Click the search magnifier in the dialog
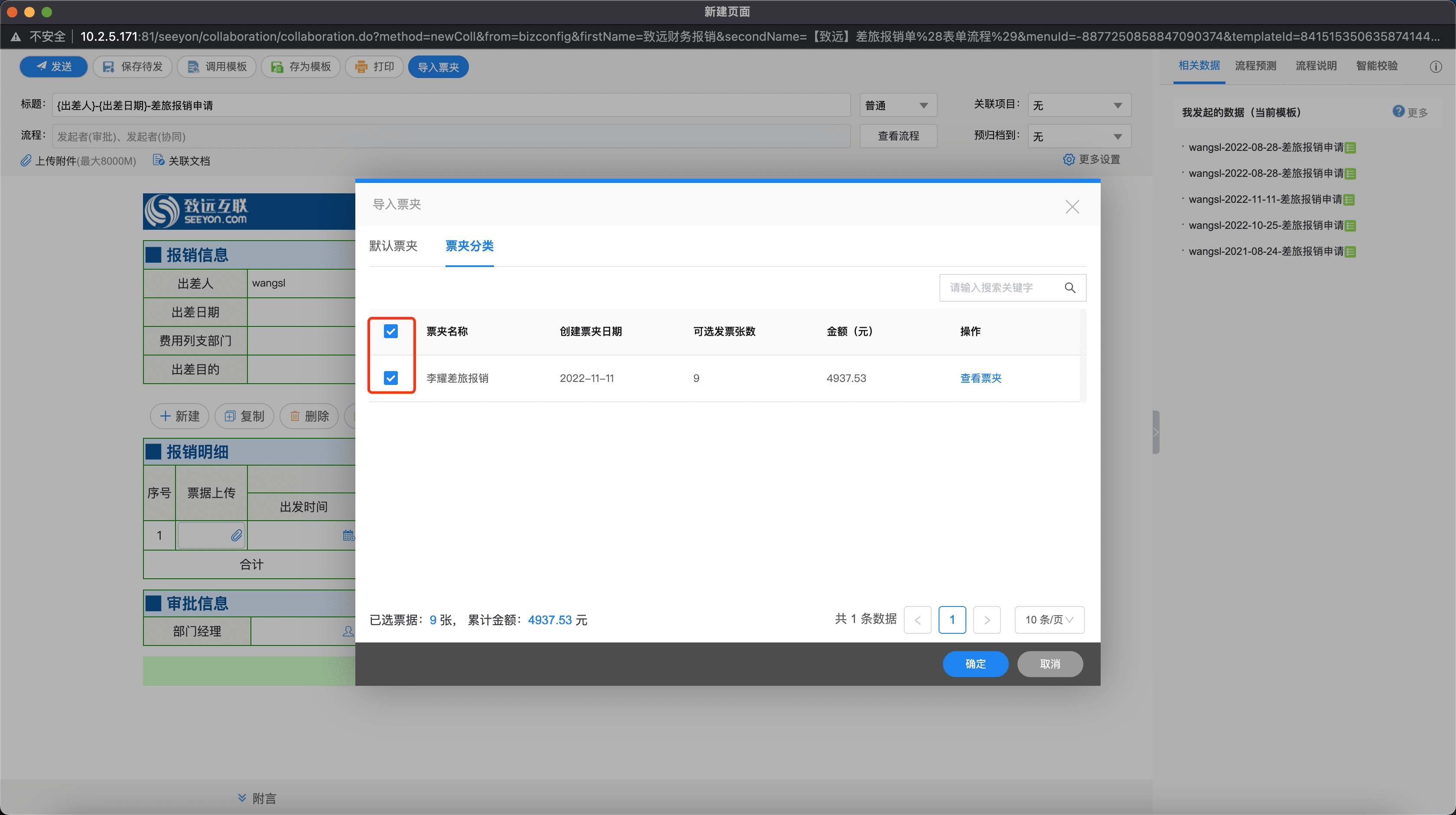The height and width of the screenshot is (815, 1456). pyautogui.click(x=1069, y=288)
